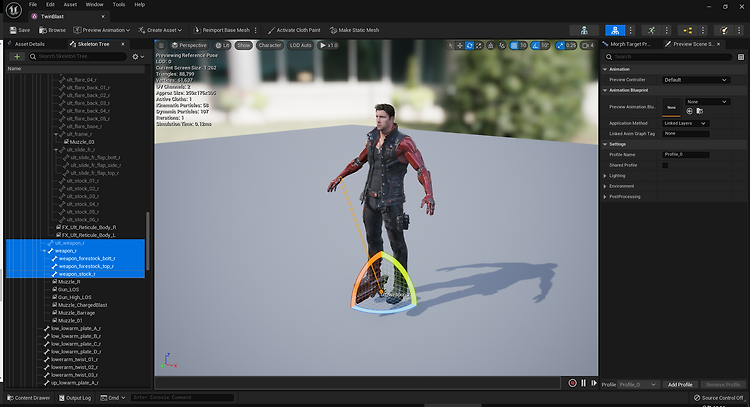Screen dimensions: 750x407
Task: Click the Add Profile button
Action: click(x=680, y=385)
